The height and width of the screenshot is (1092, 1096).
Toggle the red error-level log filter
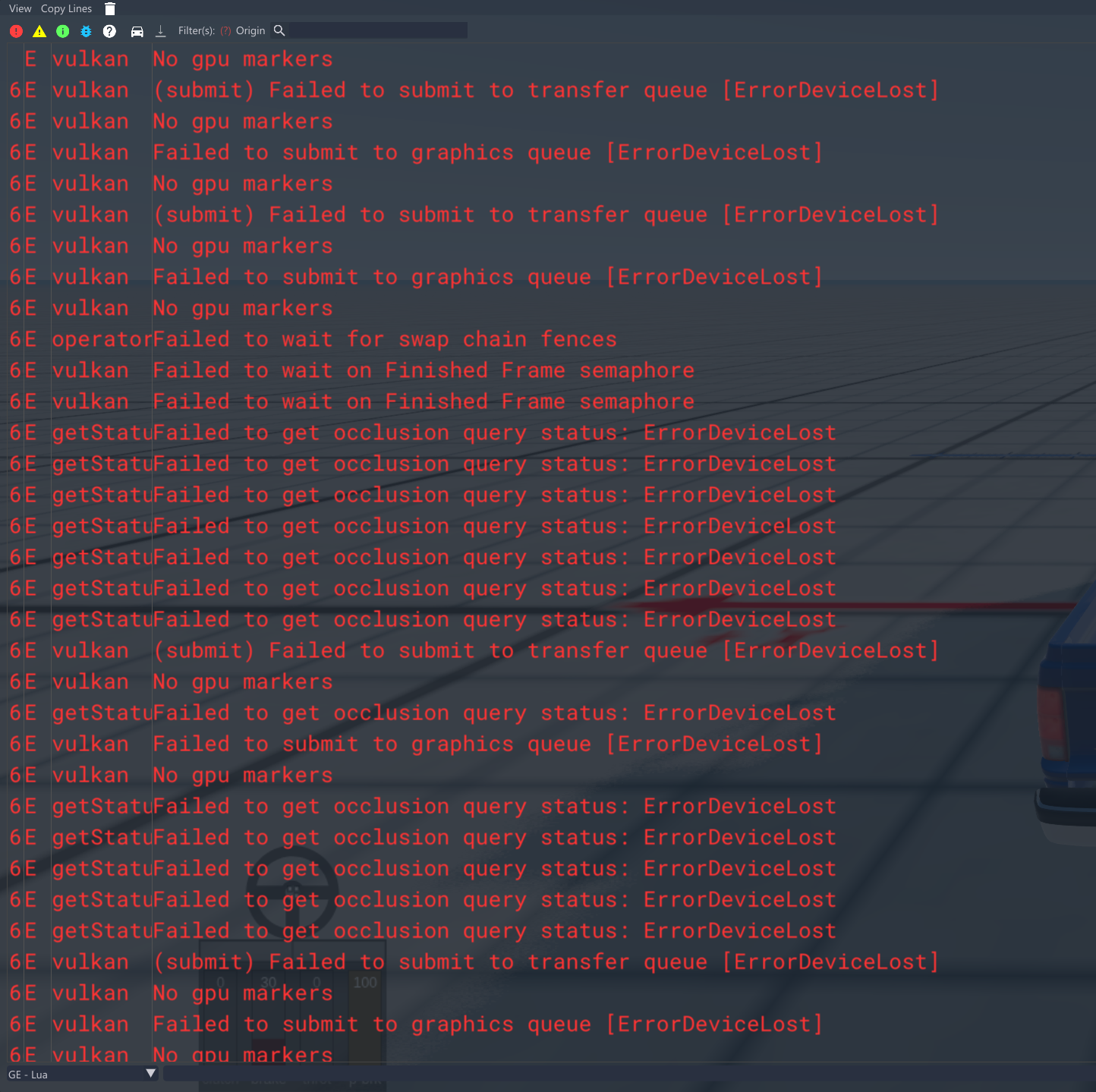point(17,31)
